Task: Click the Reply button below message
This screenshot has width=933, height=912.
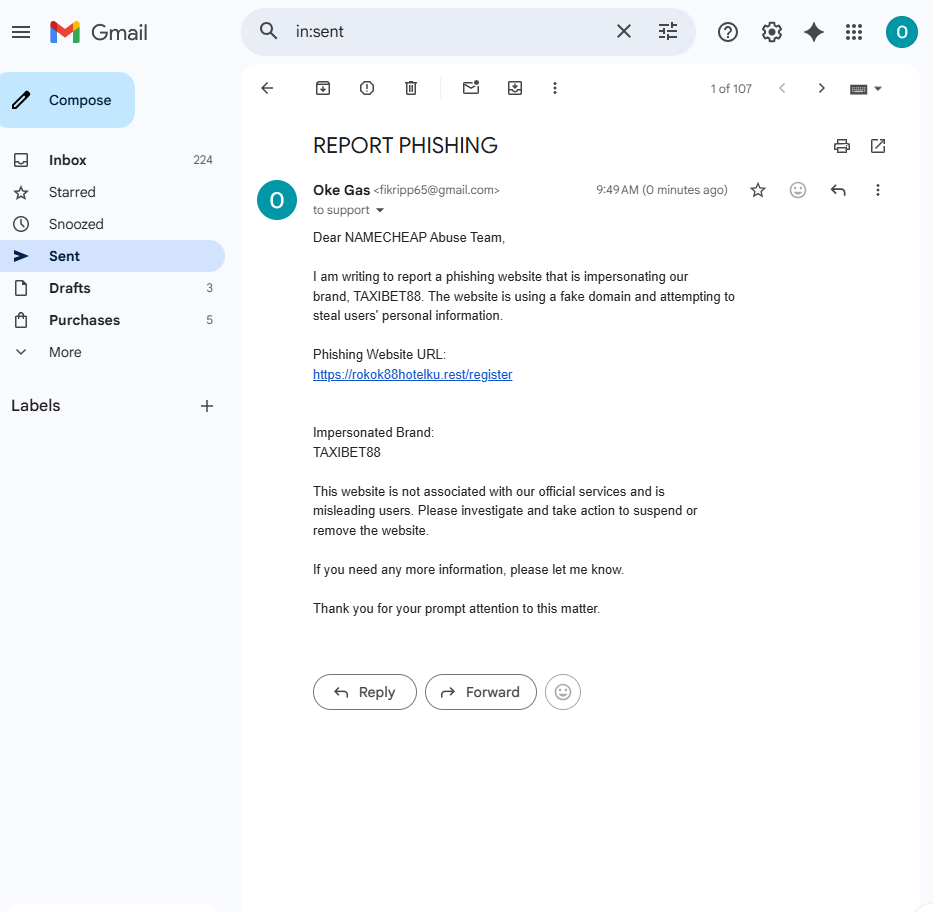Action: coord(365,692)
